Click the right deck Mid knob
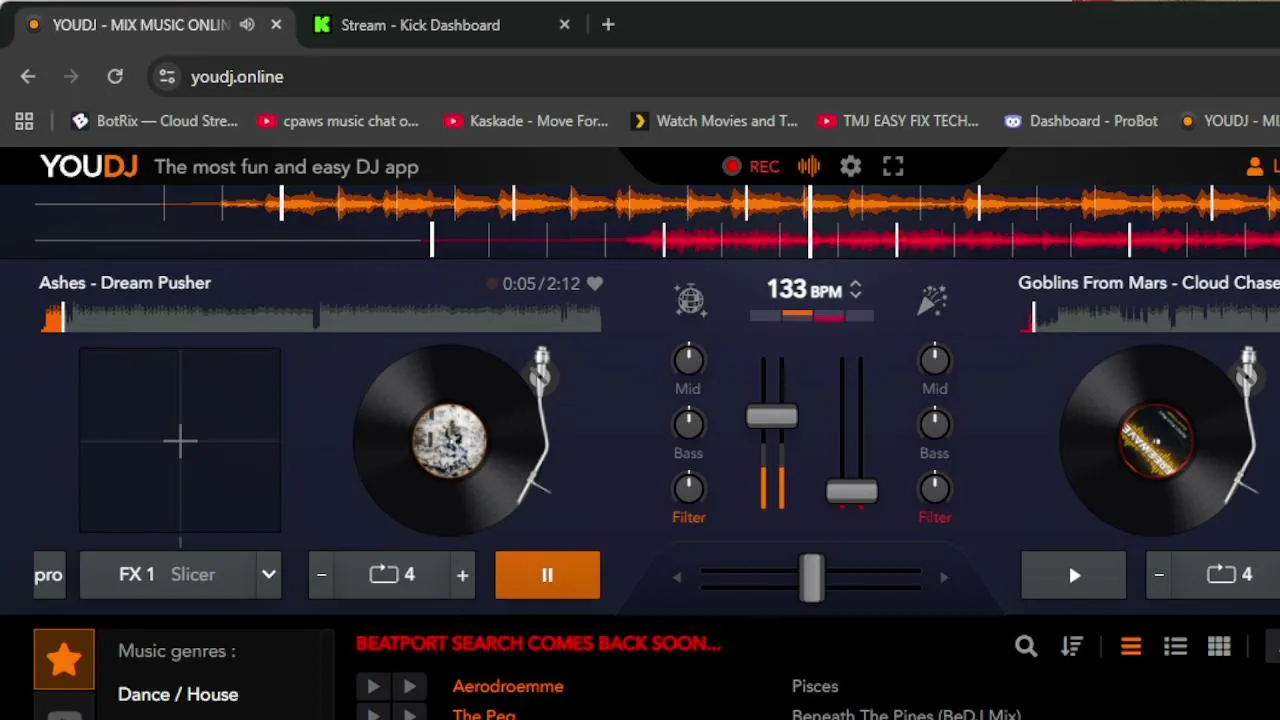Image resolution: width=1280 pixels, height=720 pixels. 934,360
